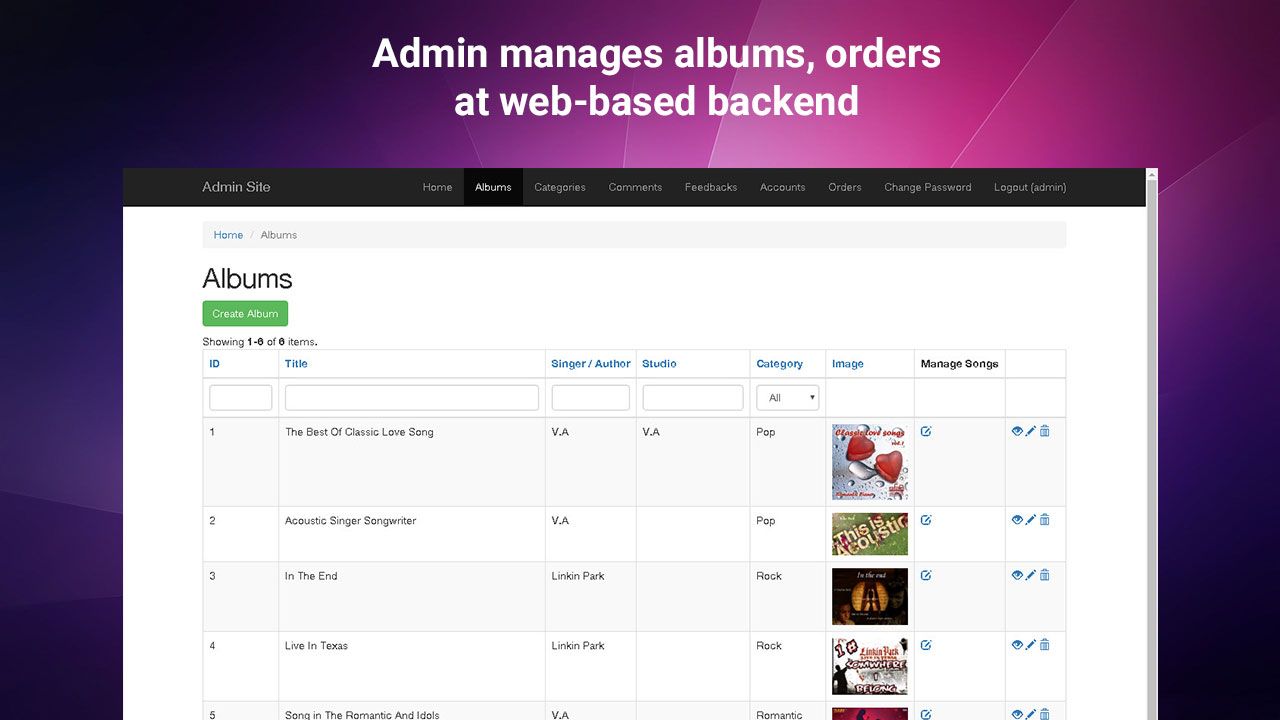Select the Albums navbar tab

tap(493, 187)
